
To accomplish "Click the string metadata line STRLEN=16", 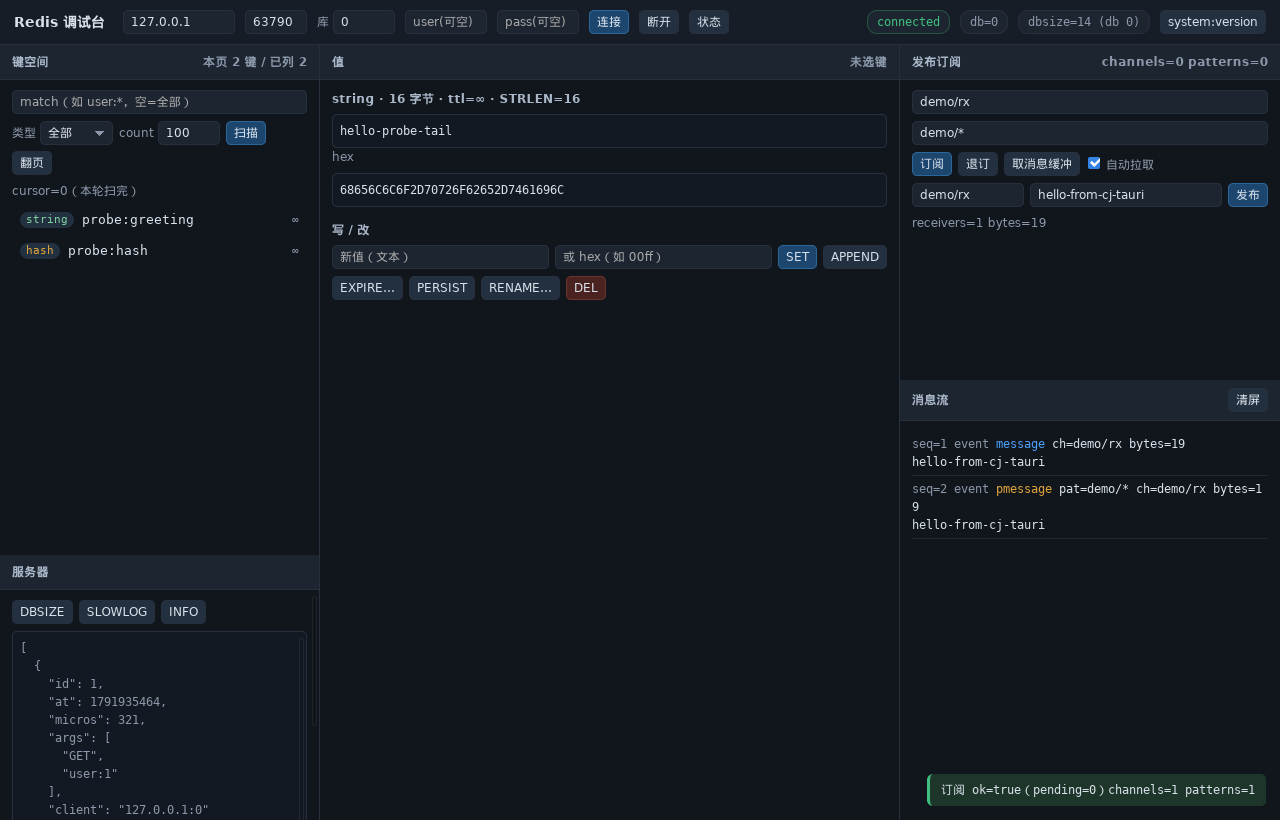I will [x=456, y=99].
